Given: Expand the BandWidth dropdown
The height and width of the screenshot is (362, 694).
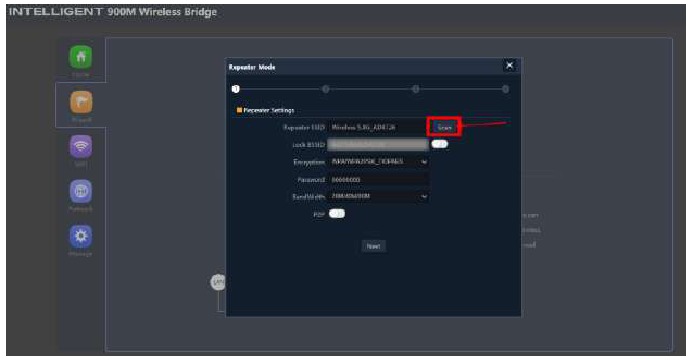Looking at the screenshot, I should click(378, 196).
